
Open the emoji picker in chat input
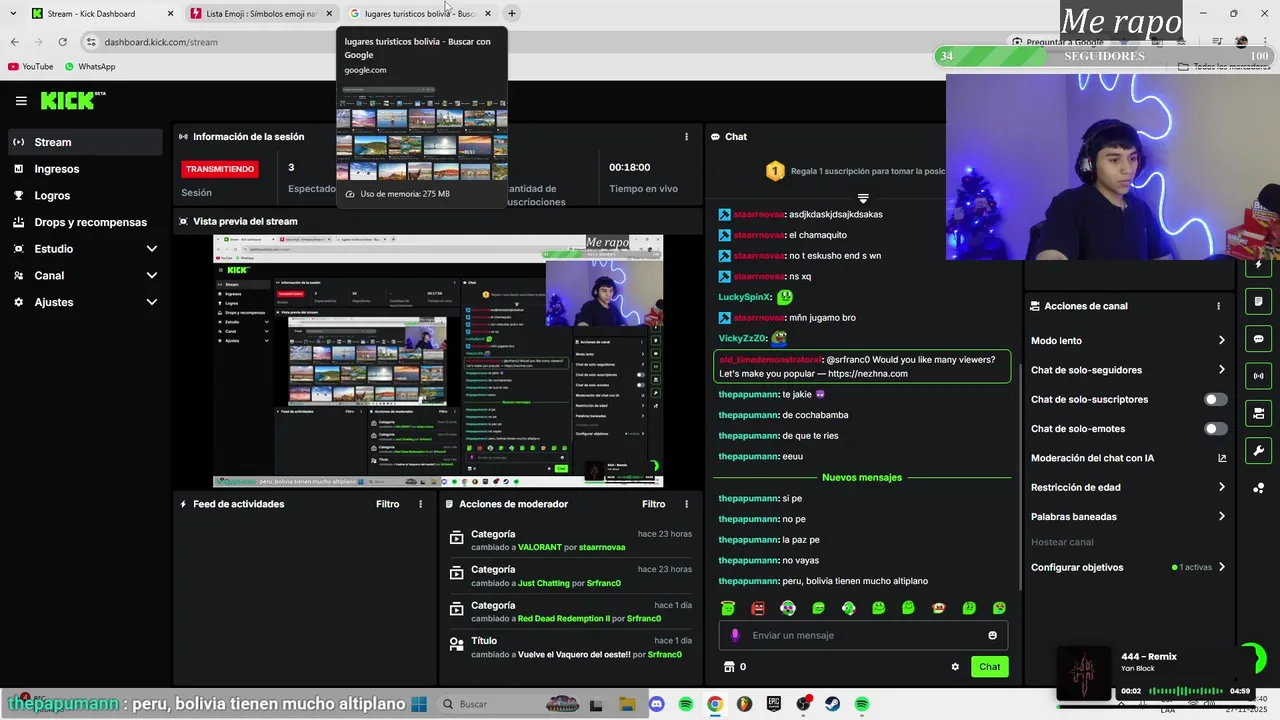click(x=992, y=635)
